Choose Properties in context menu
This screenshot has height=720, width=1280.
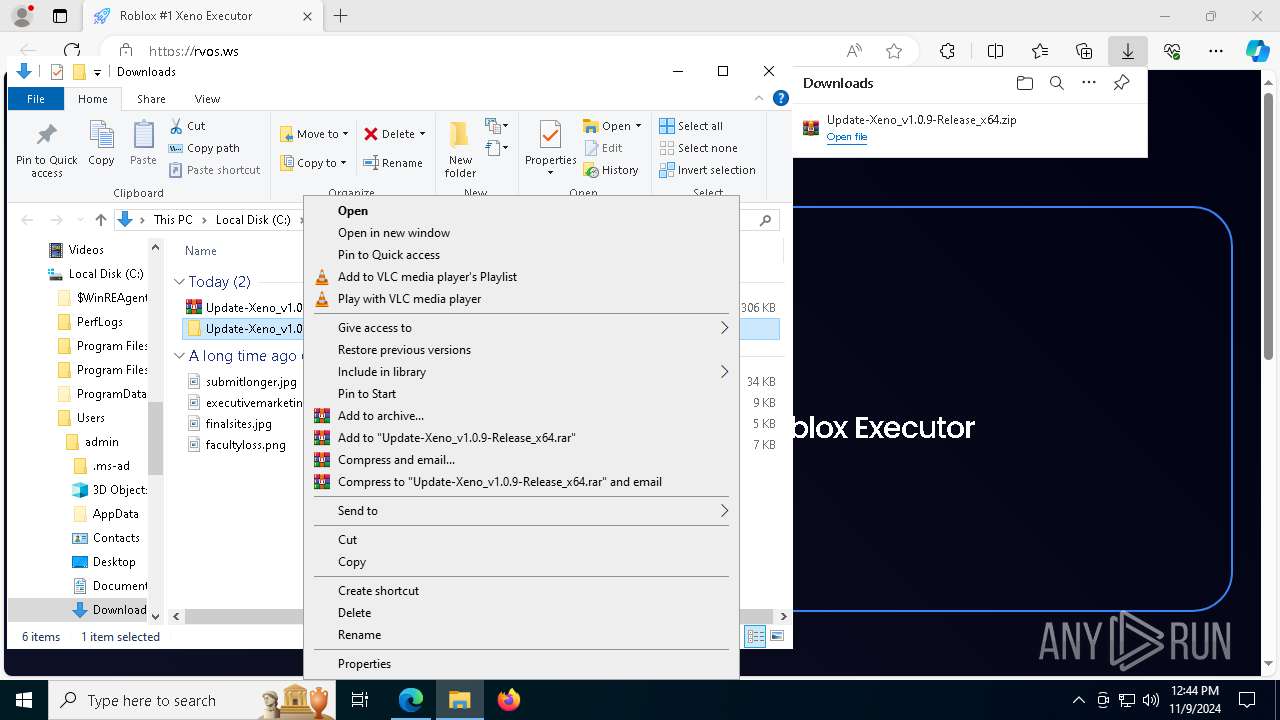(521, 664)
